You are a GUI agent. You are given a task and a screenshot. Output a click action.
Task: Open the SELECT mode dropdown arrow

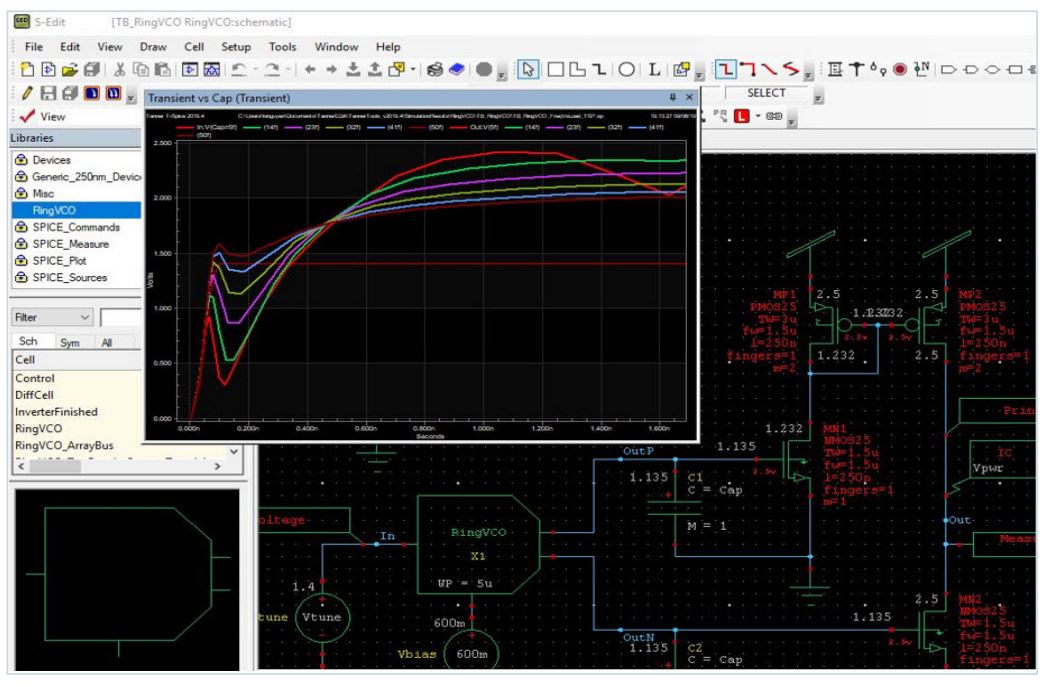[818, 97]
